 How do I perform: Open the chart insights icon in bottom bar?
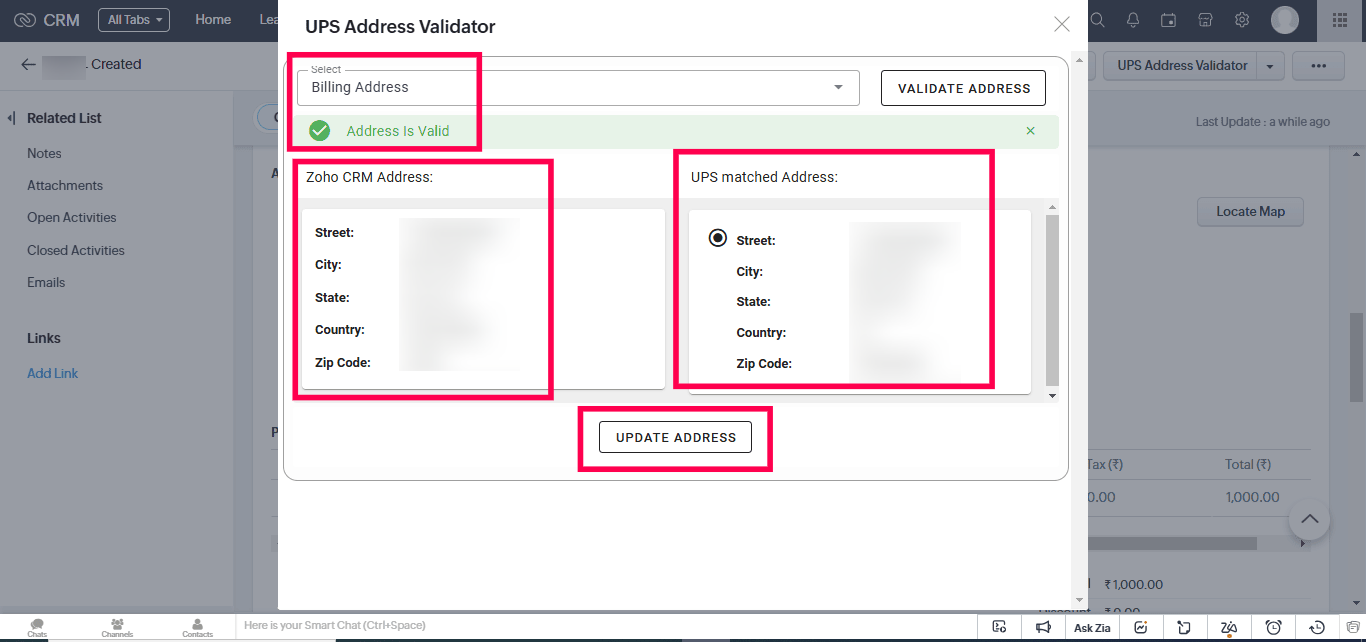tap(1141, 627)
